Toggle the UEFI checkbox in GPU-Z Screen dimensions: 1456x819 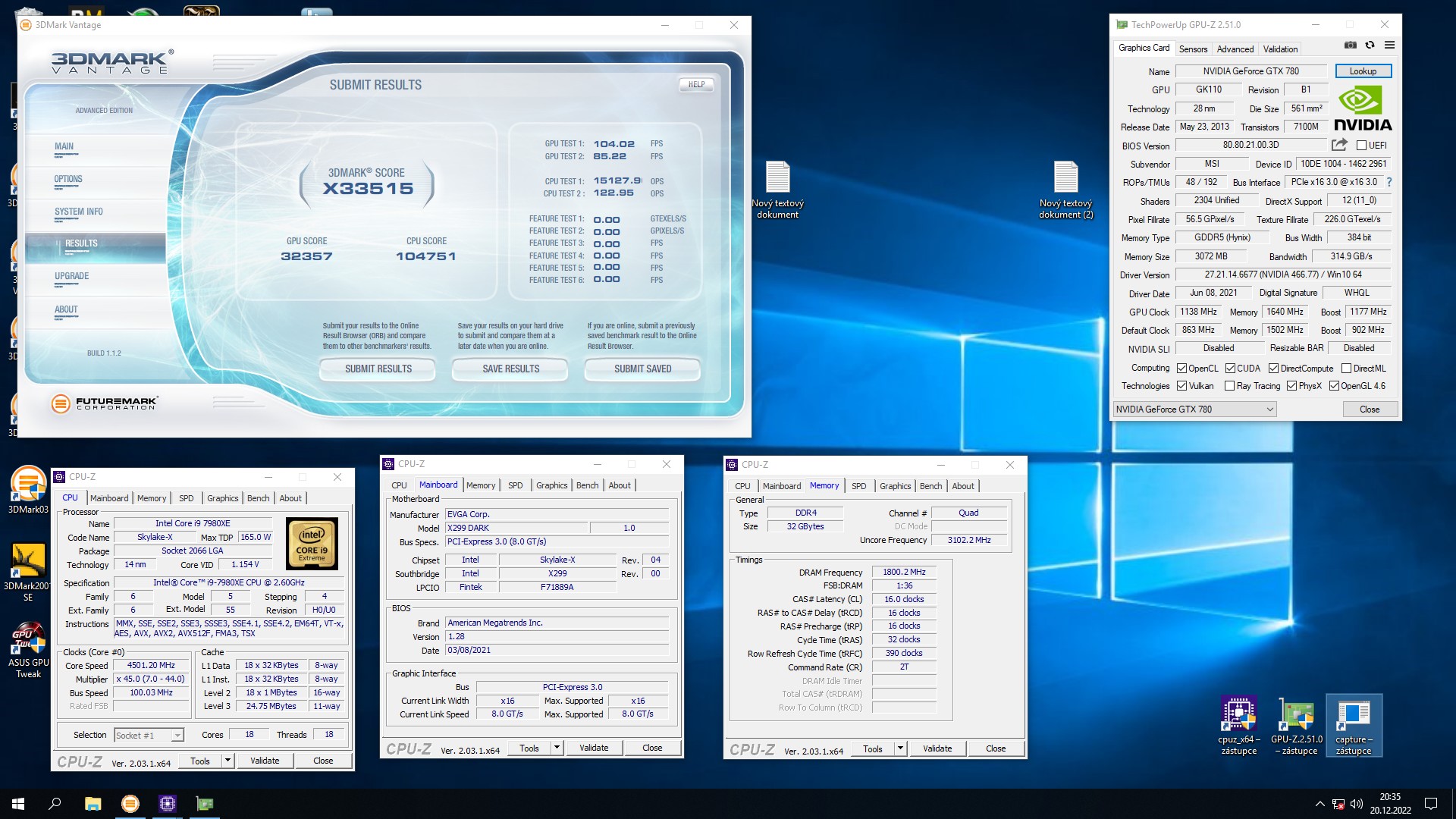[1361, 146]
